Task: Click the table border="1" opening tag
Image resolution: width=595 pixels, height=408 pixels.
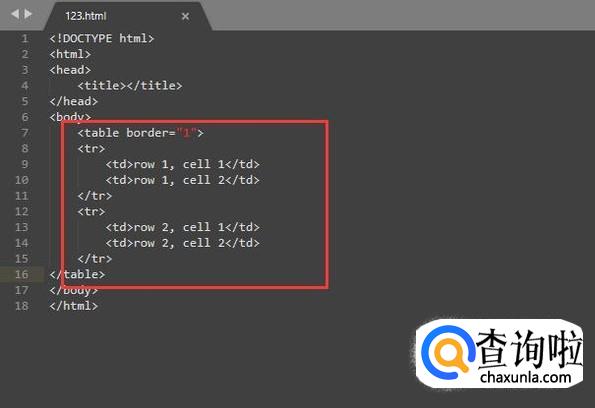Action: click(140, 133)
